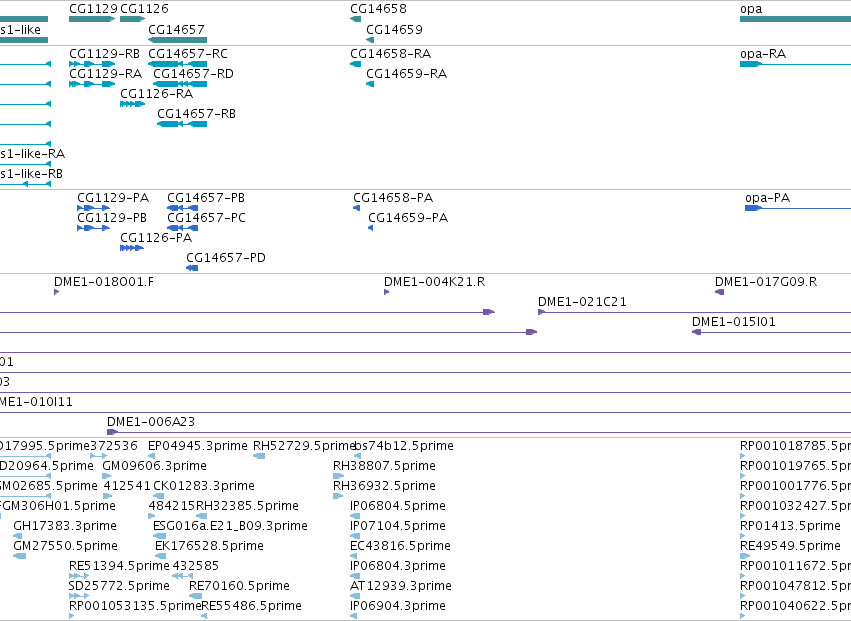Select protein label CG14658-PA
The image size is (851, 621).
click(x=393, y=198)
